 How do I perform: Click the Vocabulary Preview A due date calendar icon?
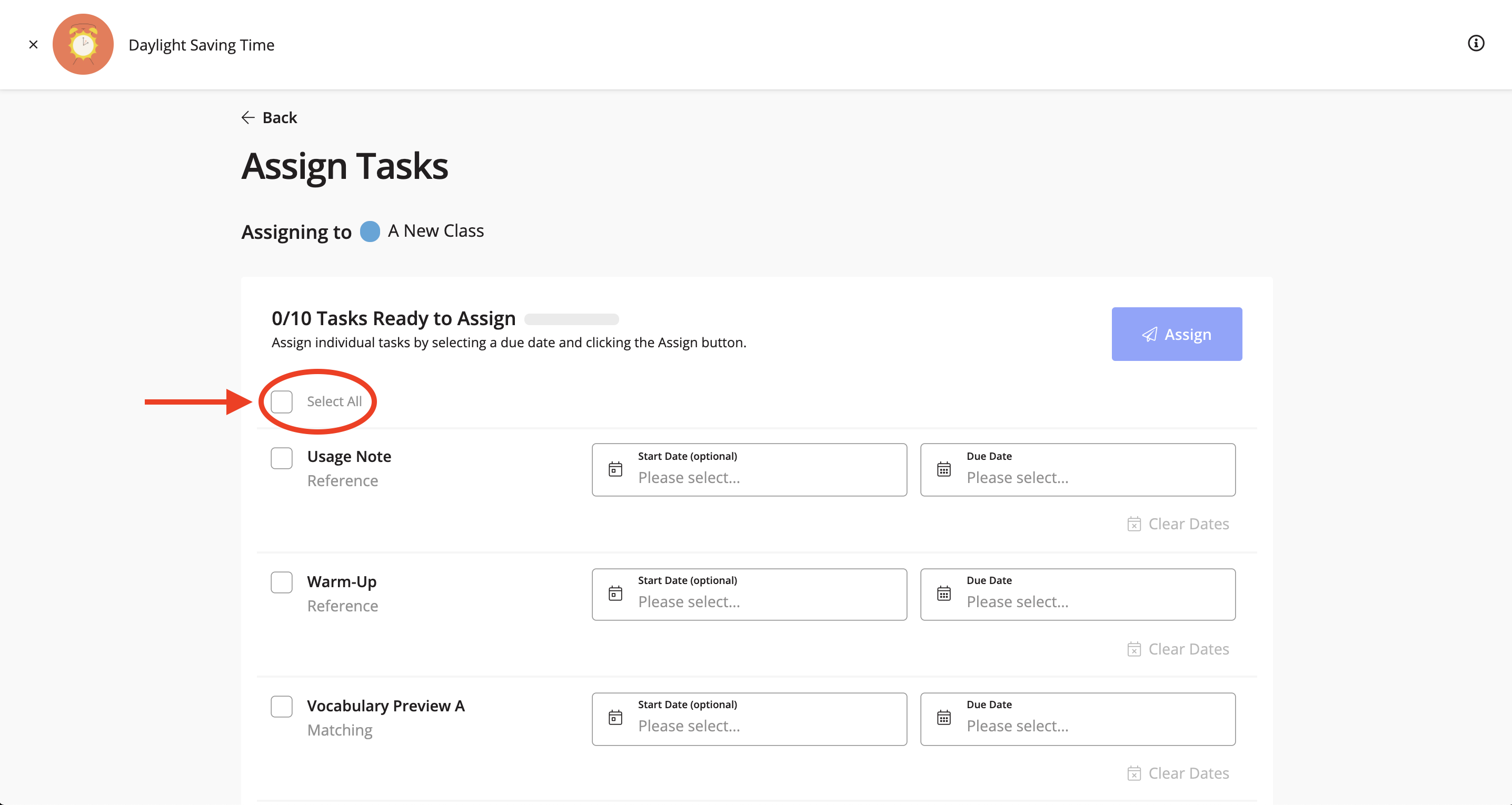pyautogui.click(x=944, y=718)
